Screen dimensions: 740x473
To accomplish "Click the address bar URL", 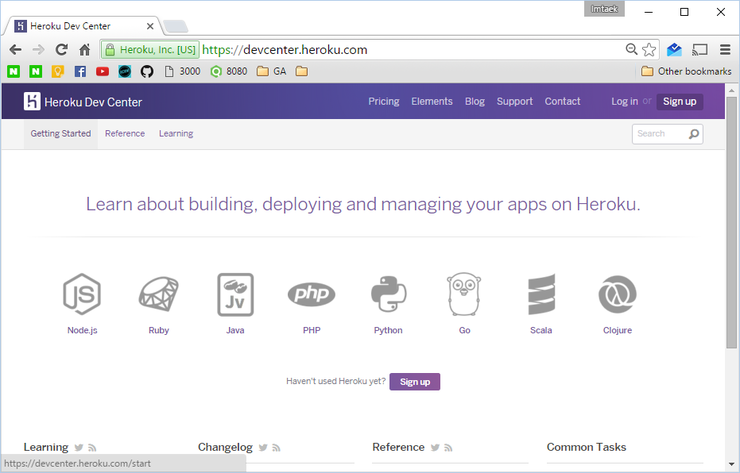I will 285,50.
